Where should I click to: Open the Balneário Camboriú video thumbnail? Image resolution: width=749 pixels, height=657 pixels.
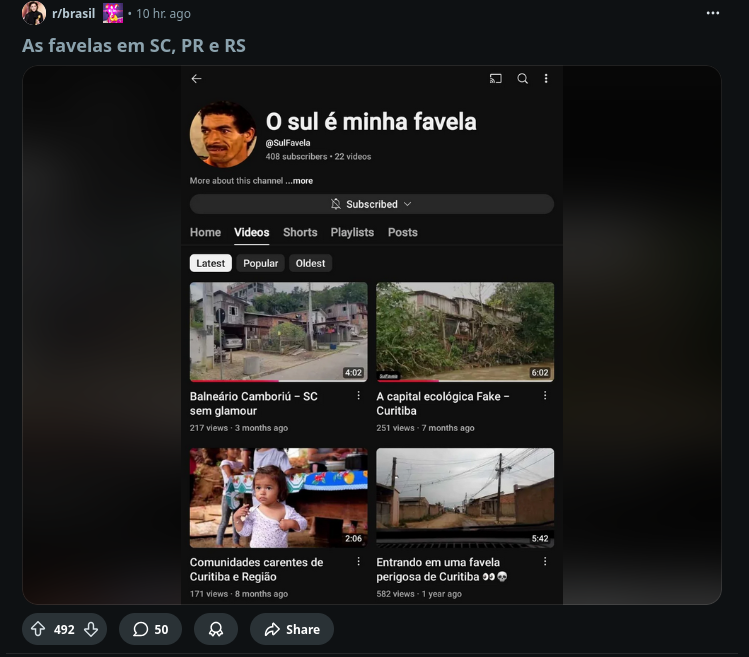coord(278,331)
